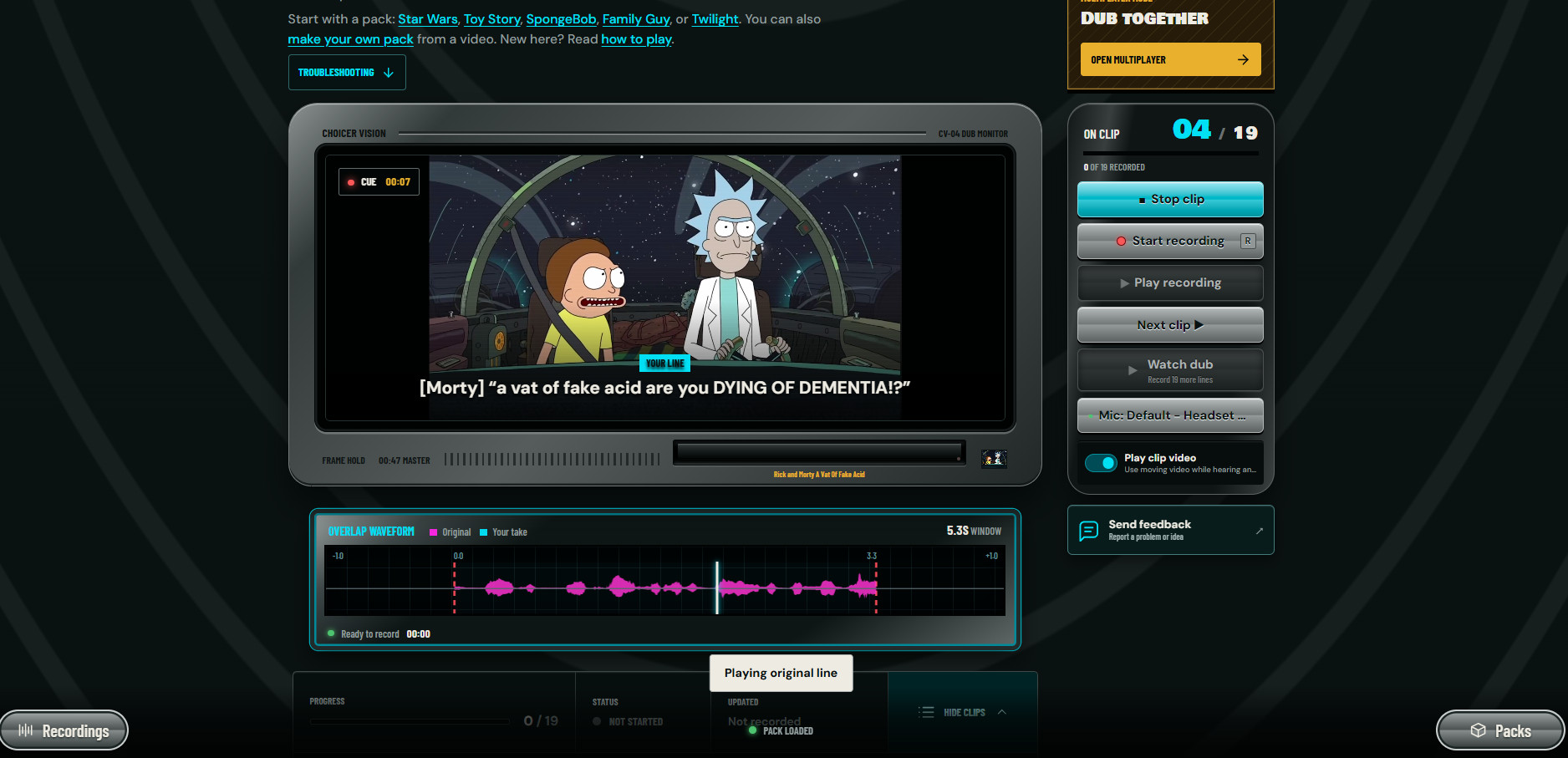Image resolution: width=1568 pixels, height=758 pixels.
Task: Watch the full dub
Action: 1170,370
